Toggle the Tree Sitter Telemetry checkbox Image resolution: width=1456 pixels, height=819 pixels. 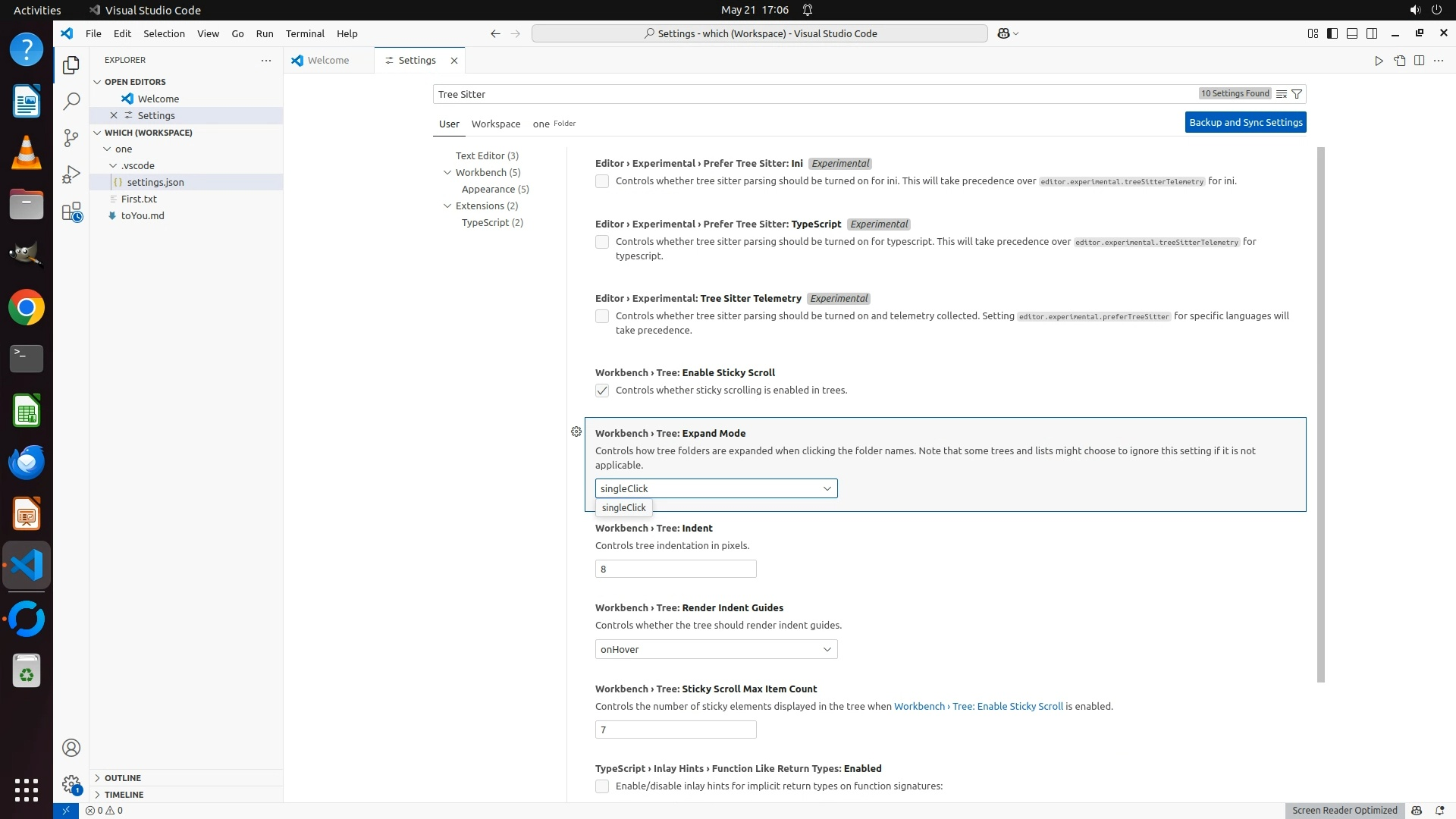coord(602,316)
